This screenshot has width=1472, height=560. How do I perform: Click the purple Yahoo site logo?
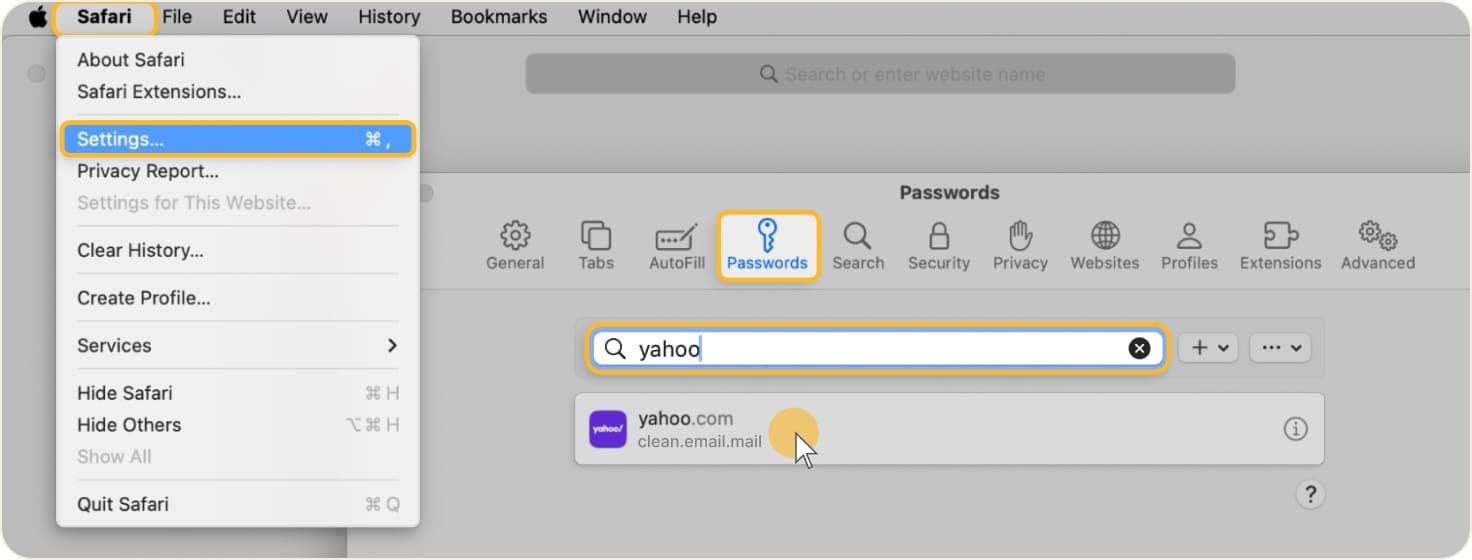[x=608, y=429]
